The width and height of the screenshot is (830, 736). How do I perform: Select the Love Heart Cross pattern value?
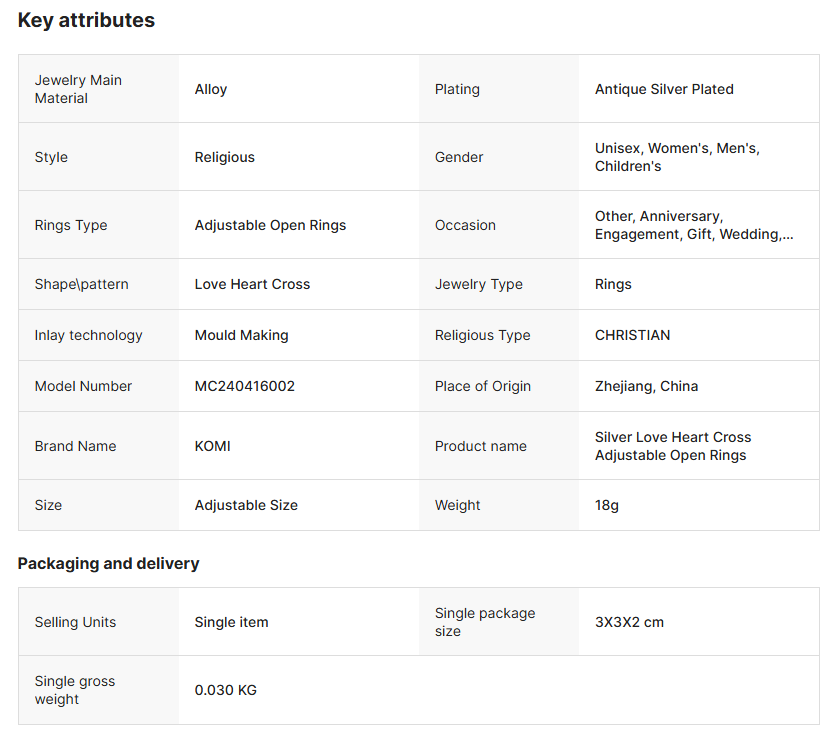tap(252, 284)
